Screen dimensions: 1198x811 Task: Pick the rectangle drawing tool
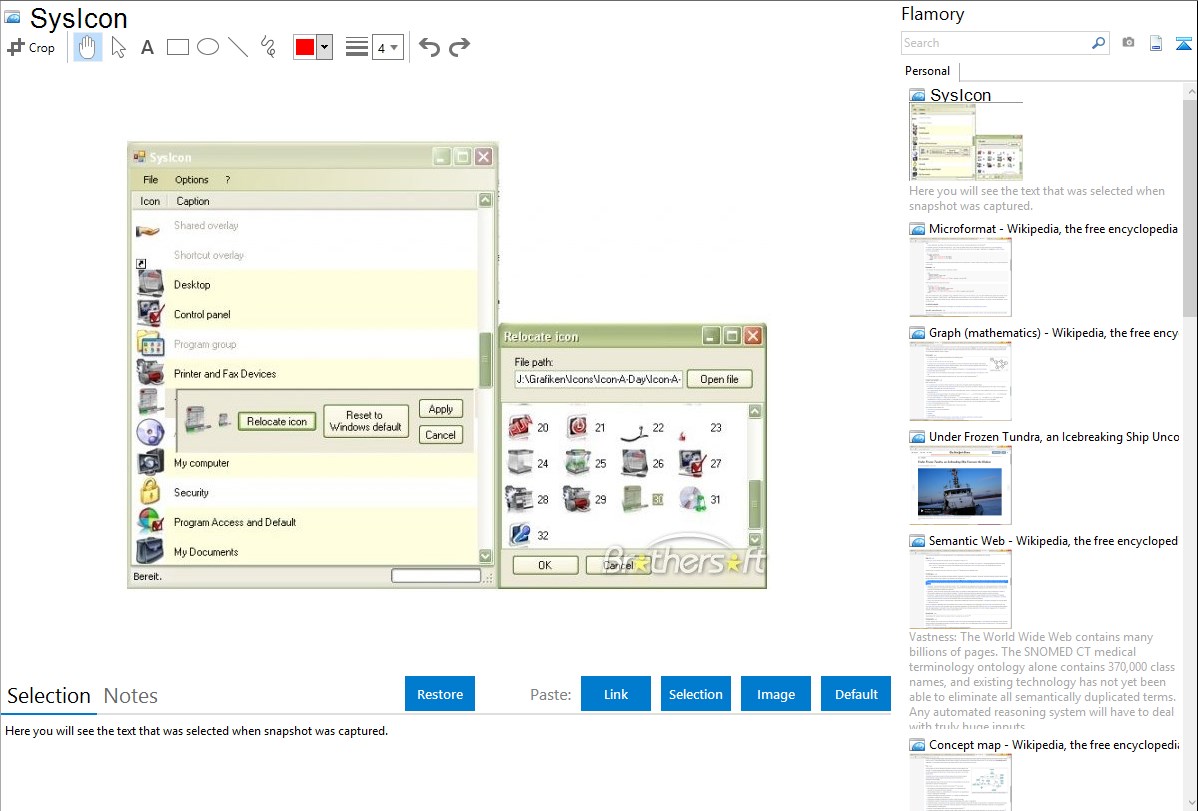pos(177,47)
